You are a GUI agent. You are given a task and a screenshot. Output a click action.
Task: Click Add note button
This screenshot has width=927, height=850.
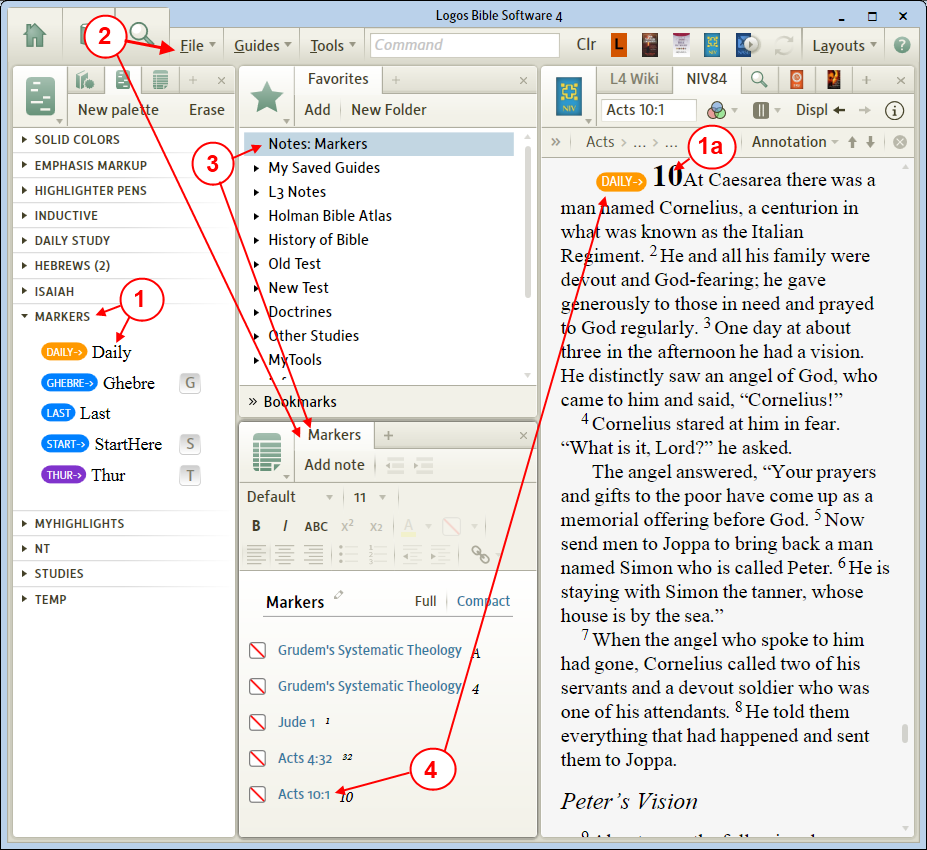click(x=334, y=465)
